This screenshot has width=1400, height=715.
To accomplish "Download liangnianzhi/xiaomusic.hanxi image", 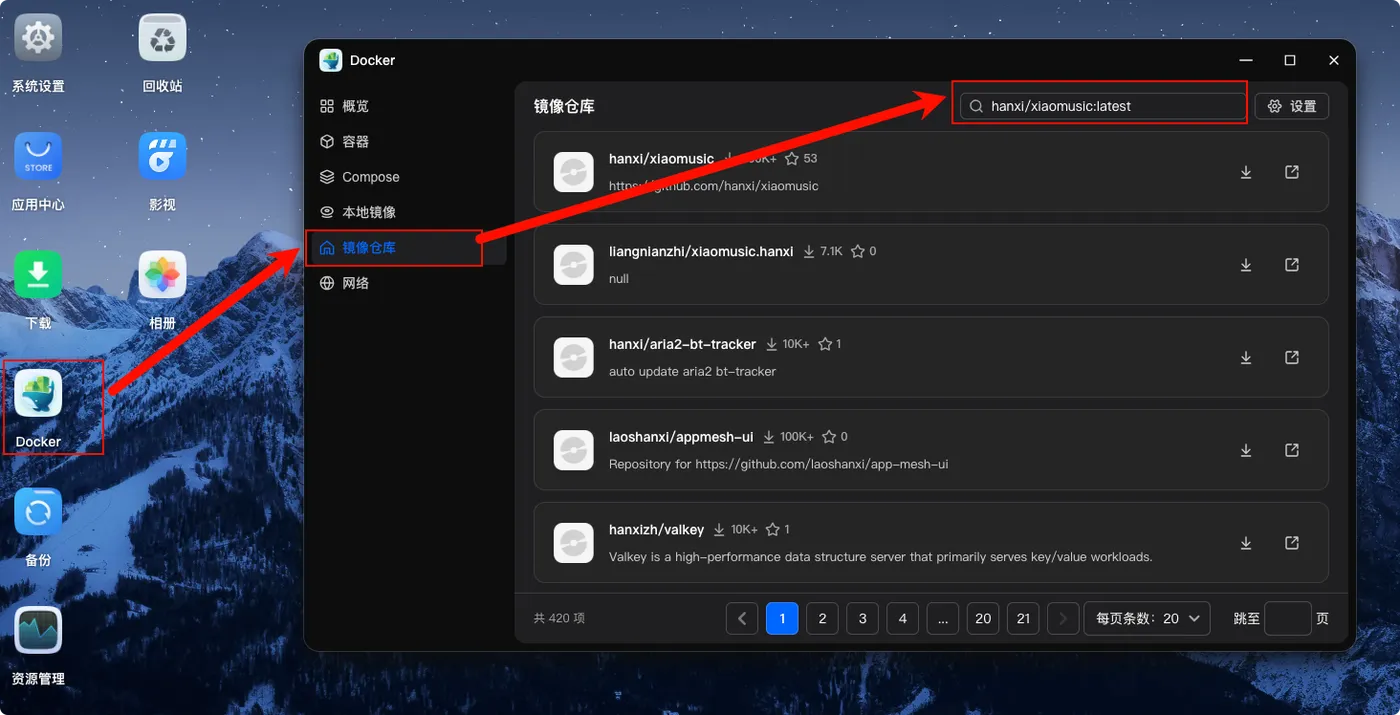I will 1246,265.
